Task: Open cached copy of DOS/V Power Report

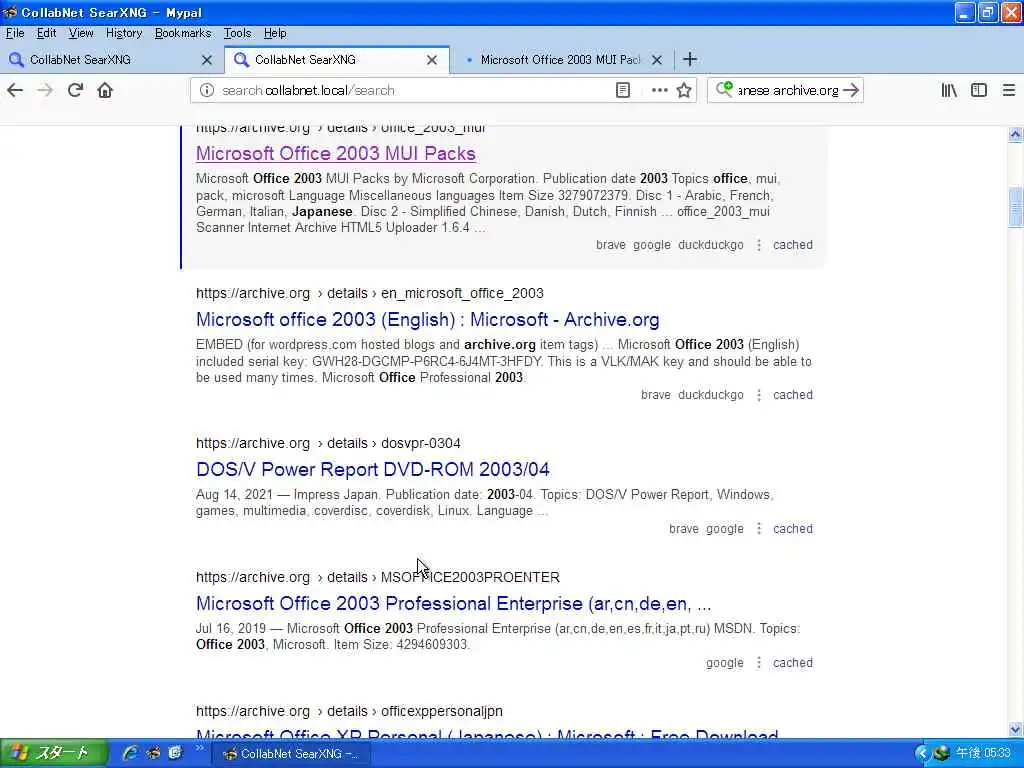Action: click(793, 529)
